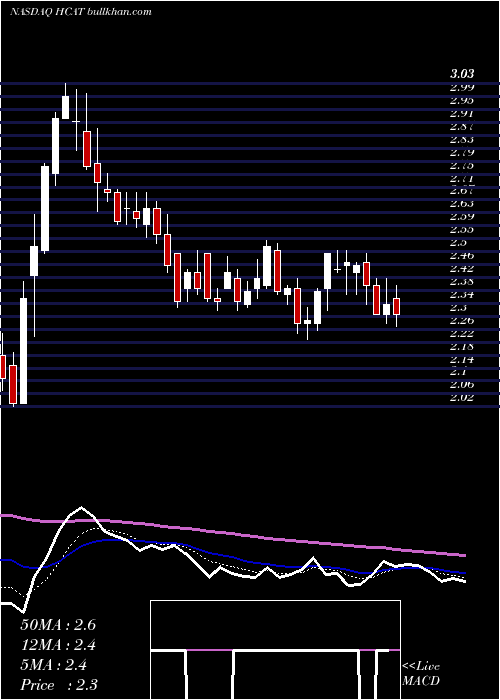The width and height of the screenshot is (500, 700).
Task: Click the MACD histogram panel
Action: [x=275, y=650]
